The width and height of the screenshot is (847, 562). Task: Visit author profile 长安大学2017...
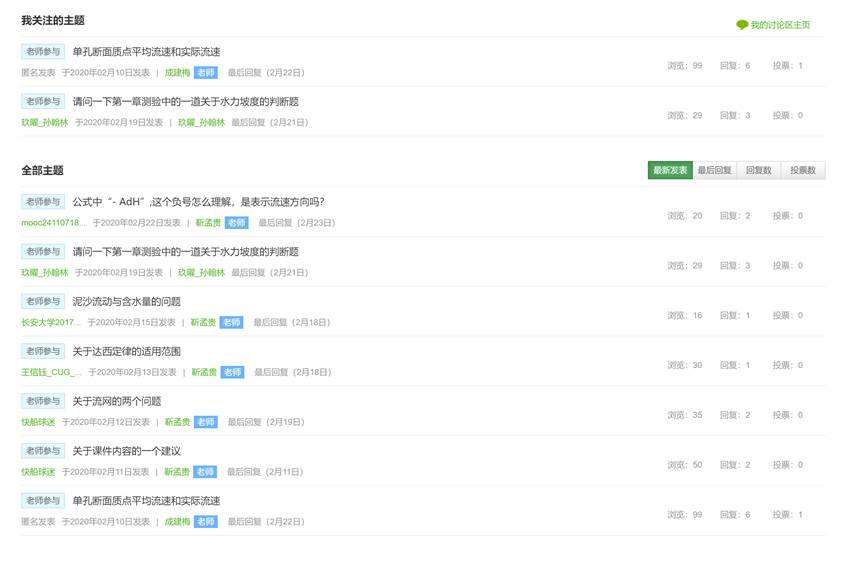(x=50, y=323)
